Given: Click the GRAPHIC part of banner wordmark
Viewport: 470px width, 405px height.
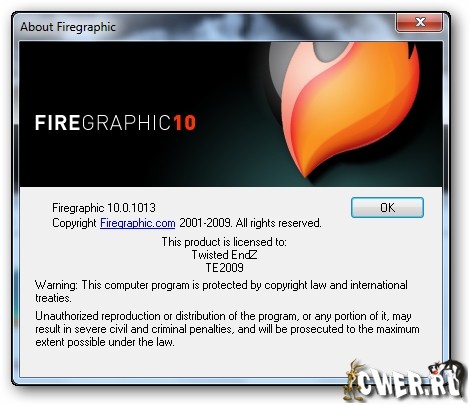Looking at the screenshot, I should [x=126, y=122].
